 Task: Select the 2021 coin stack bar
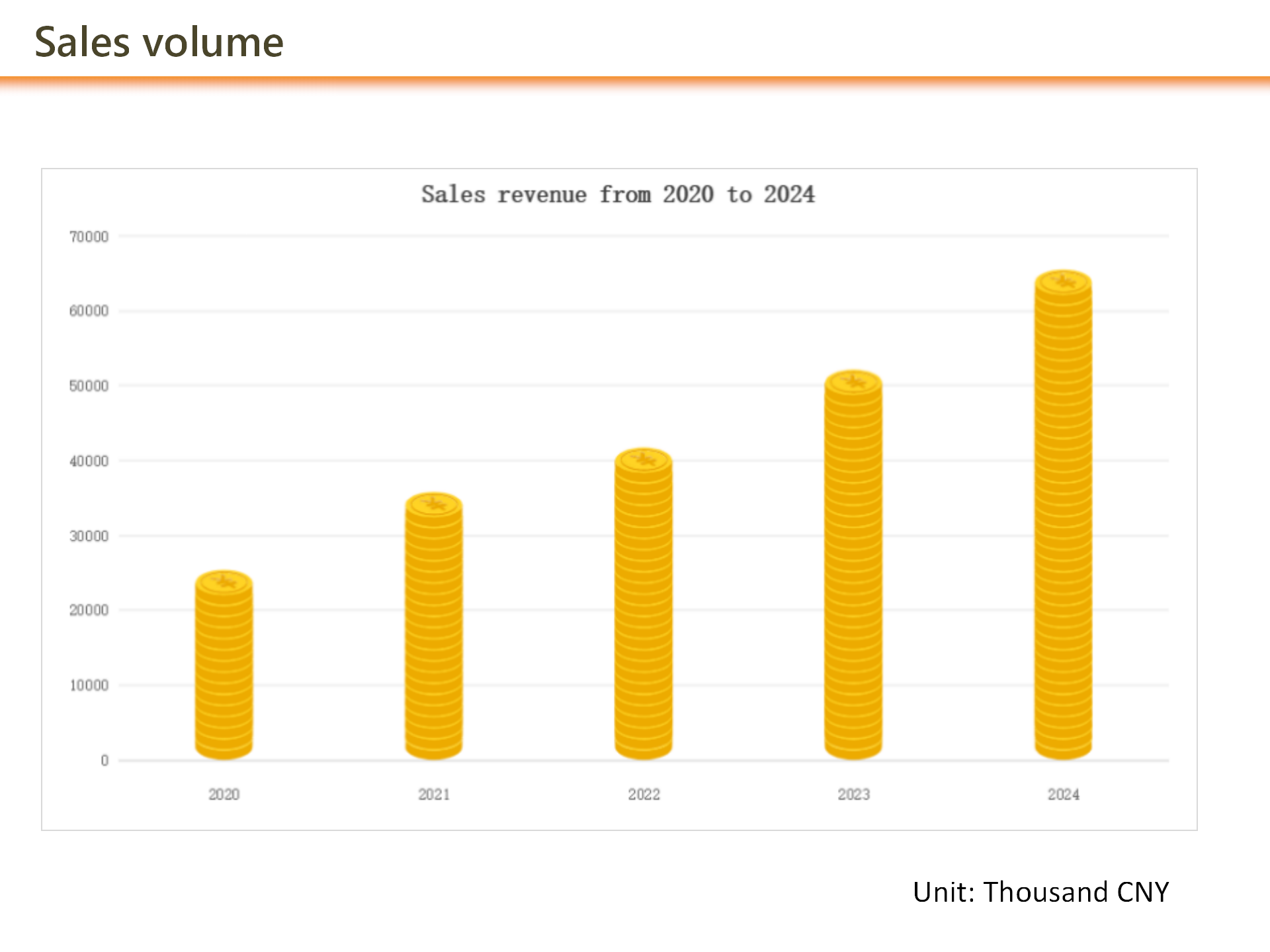pyautogui.click(x=434, y=626)
